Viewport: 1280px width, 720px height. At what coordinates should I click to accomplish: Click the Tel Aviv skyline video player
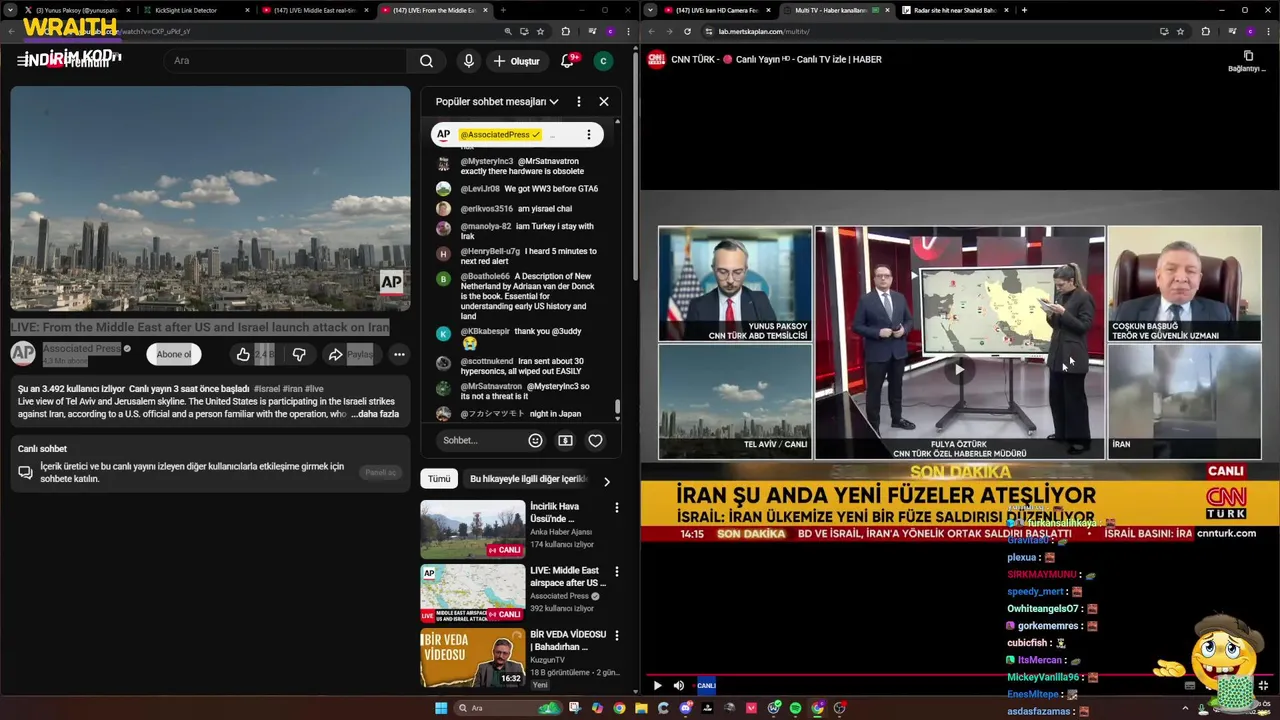tap(210, 198)
